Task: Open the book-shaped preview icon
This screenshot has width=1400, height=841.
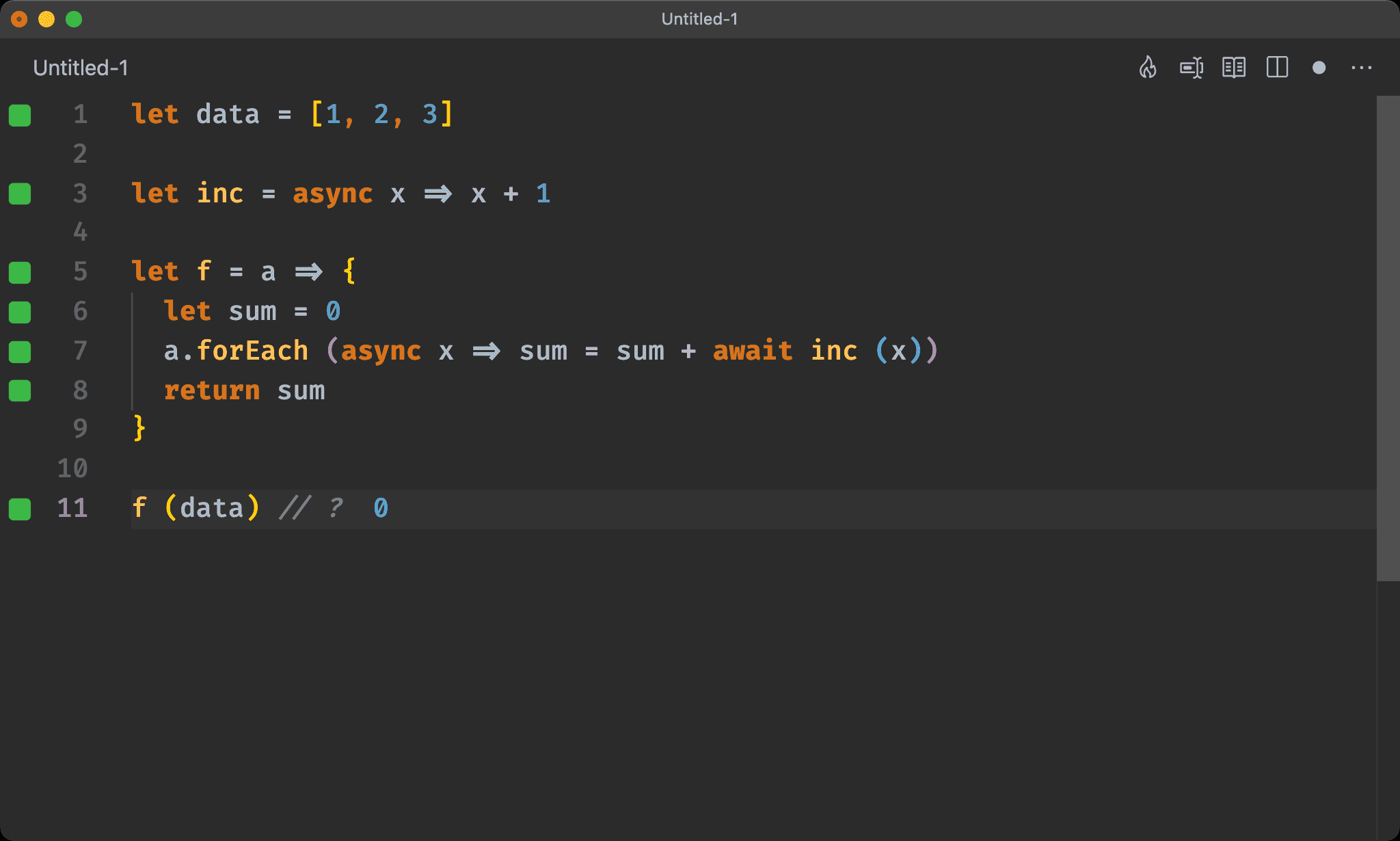Action: pos(1235,68)
